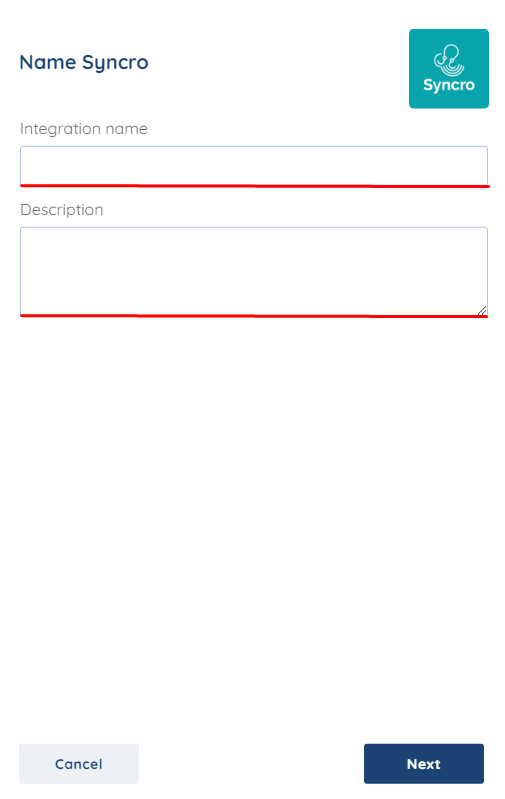The width and height of the screenshot is (505, 799).
Task: Click the octopus graphic in Syncro logo
Action: (449, 60)
